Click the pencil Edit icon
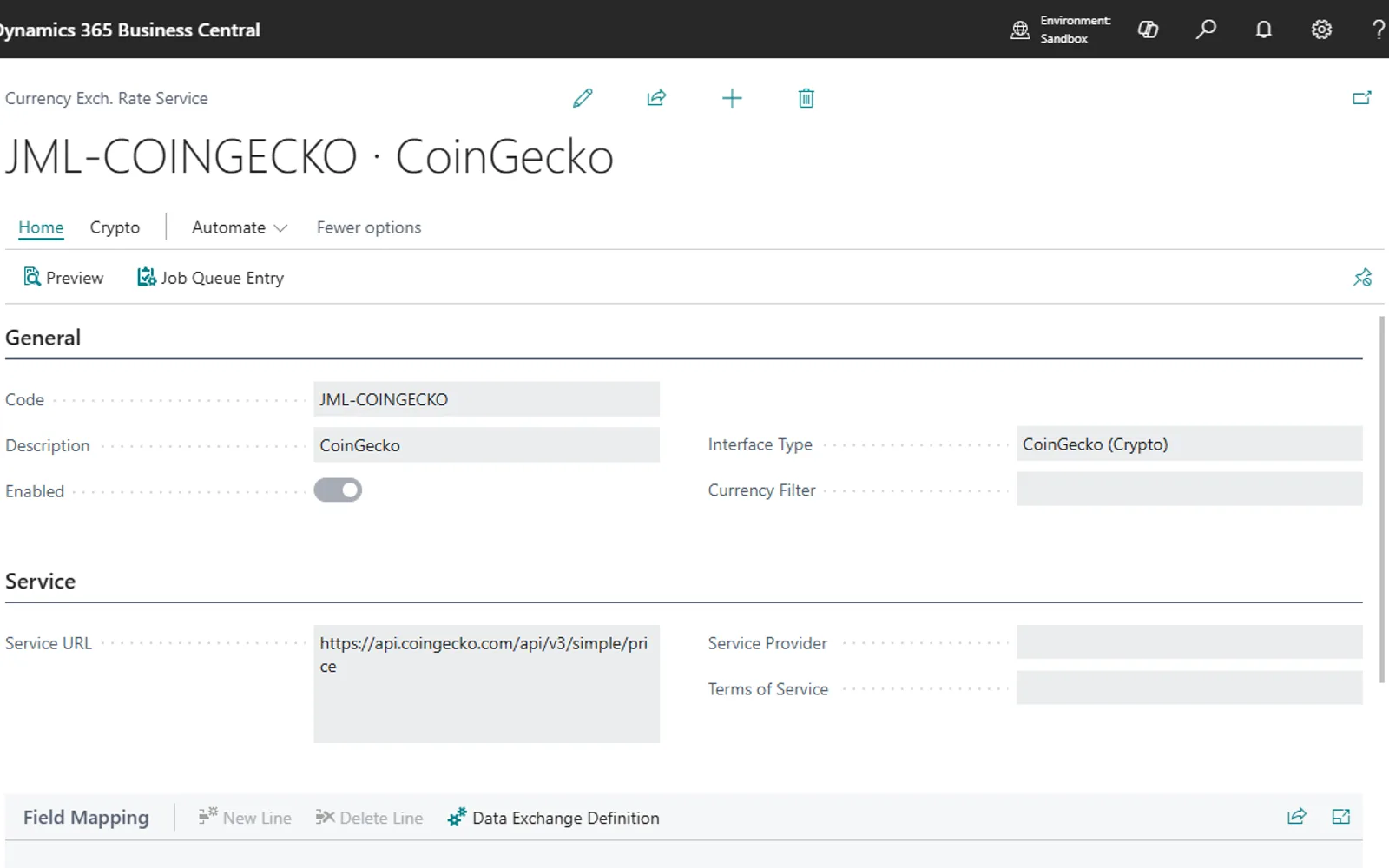Image resolution: width=1389 pixels, height=868 pixels. [x=583, y=98]
